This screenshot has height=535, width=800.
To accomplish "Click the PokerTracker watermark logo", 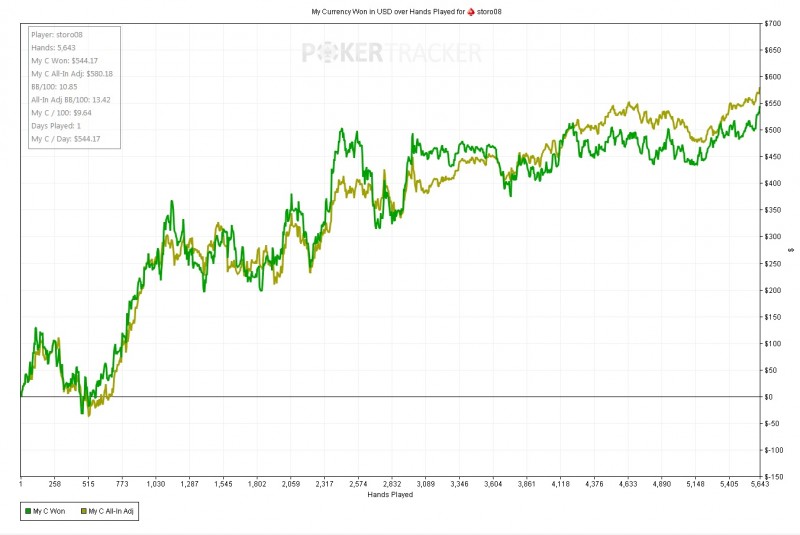I will (x=391, y=53).
